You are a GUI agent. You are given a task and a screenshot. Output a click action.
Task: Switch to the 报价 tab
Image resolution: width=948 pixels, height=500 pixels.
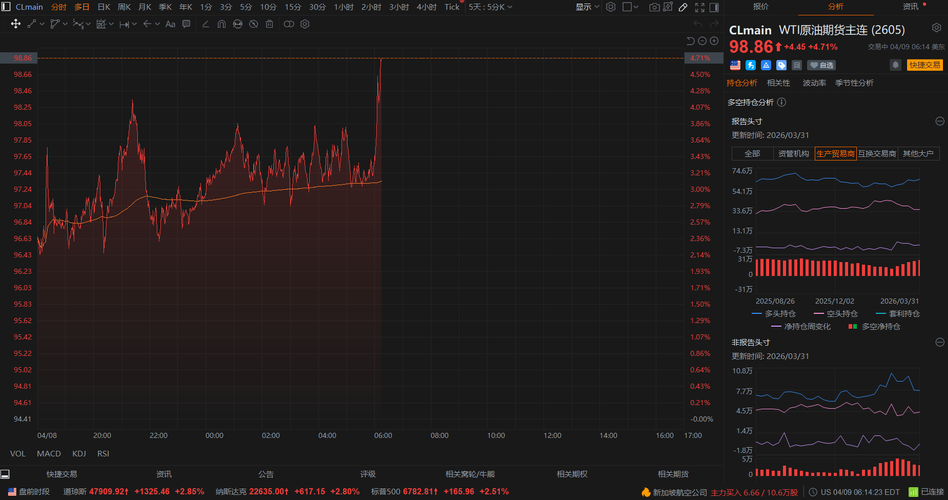[761, 7]
